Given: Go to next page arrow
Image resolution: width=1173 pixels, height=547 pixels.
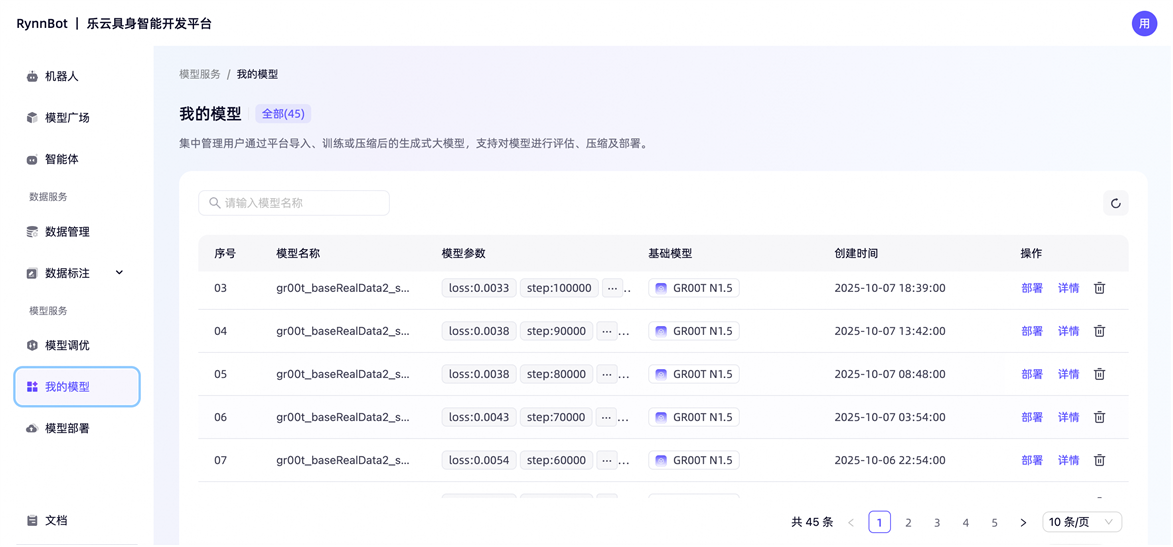Looking at the screenshot, I should click(1023, 522).
